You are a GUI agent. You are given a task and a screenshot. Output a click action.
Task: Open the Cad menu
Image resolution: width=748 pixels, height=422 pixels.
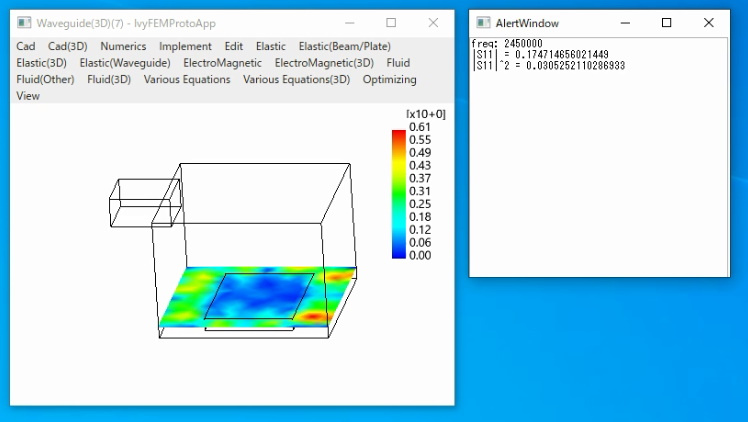click(x=26, y=46)
